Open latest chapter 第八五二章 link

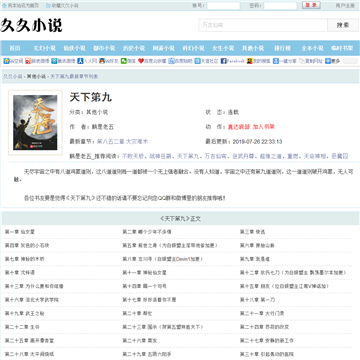[122, 142]
